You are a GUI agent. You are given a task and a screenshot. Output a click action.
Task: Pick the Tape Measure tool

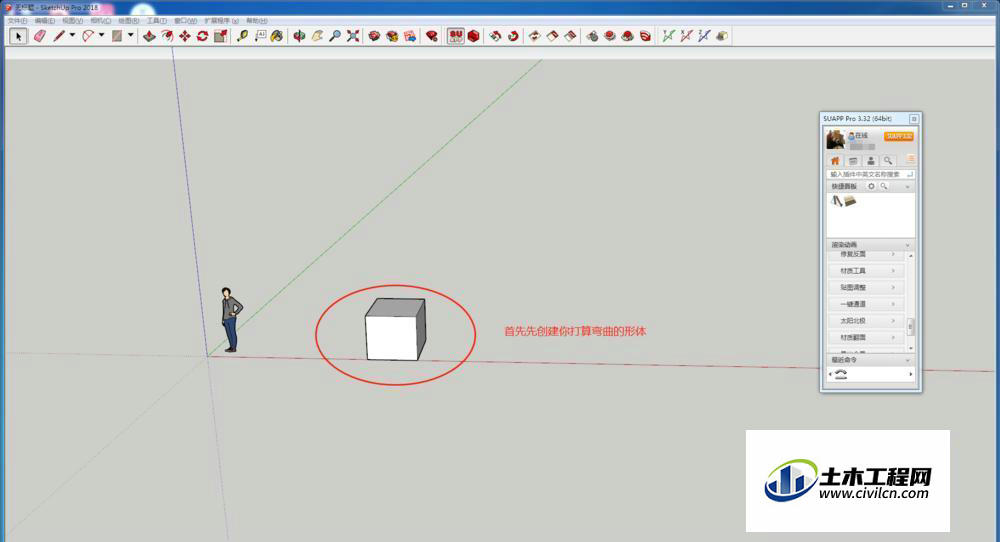click(242, 36)
